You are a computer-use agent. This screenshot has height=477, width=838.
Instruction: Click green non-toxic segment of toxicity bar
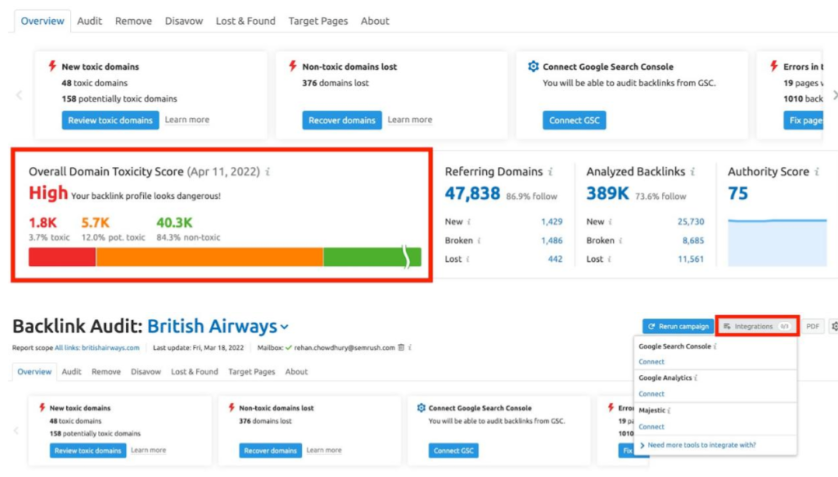[372, 257]
